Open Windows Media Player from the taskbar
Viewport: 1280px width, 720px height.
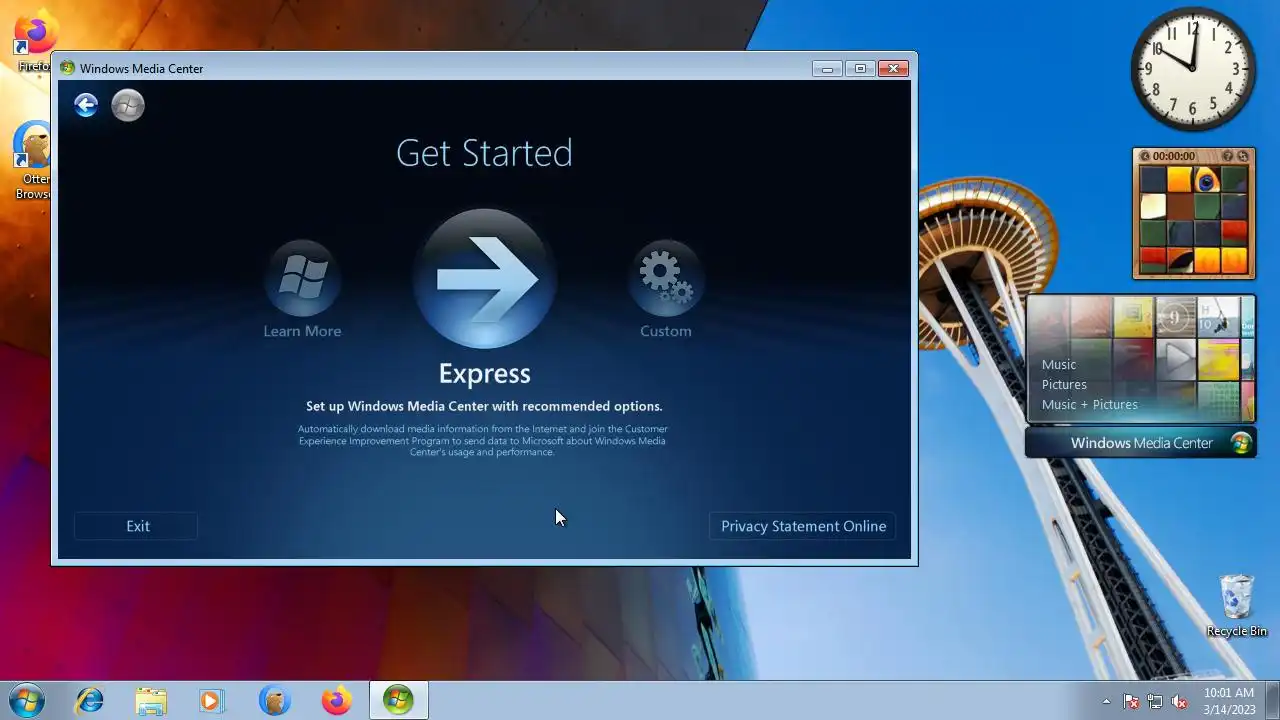pos(212,701)
